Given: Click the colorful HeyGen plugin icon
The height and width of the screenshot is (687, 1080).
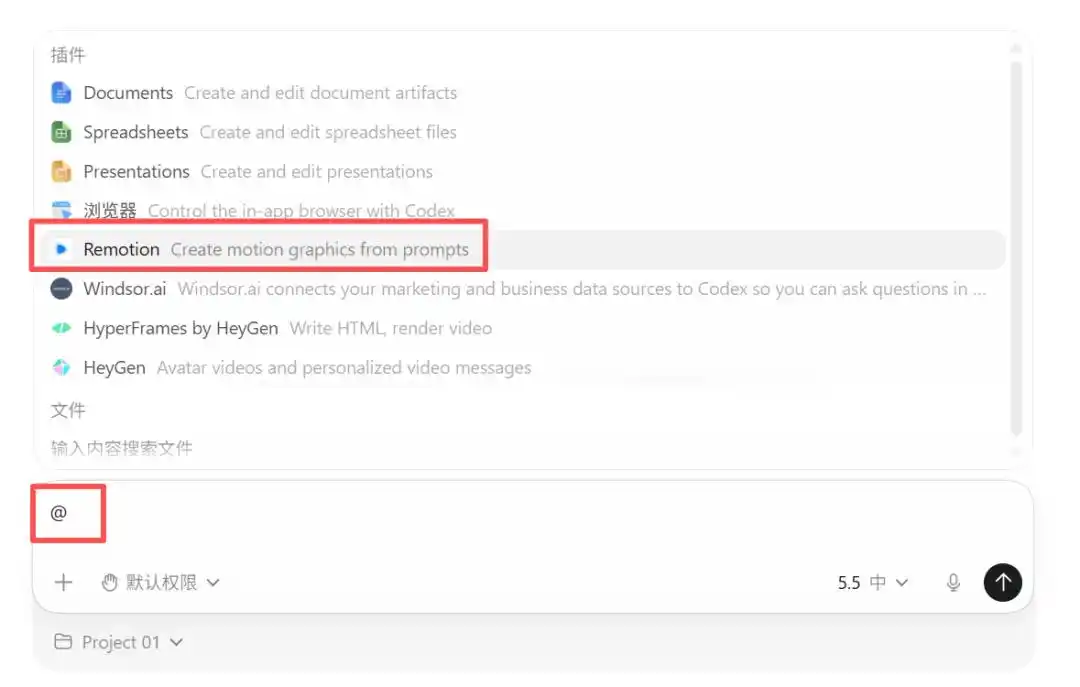Looking at the screenshot, I should (61, 367).
